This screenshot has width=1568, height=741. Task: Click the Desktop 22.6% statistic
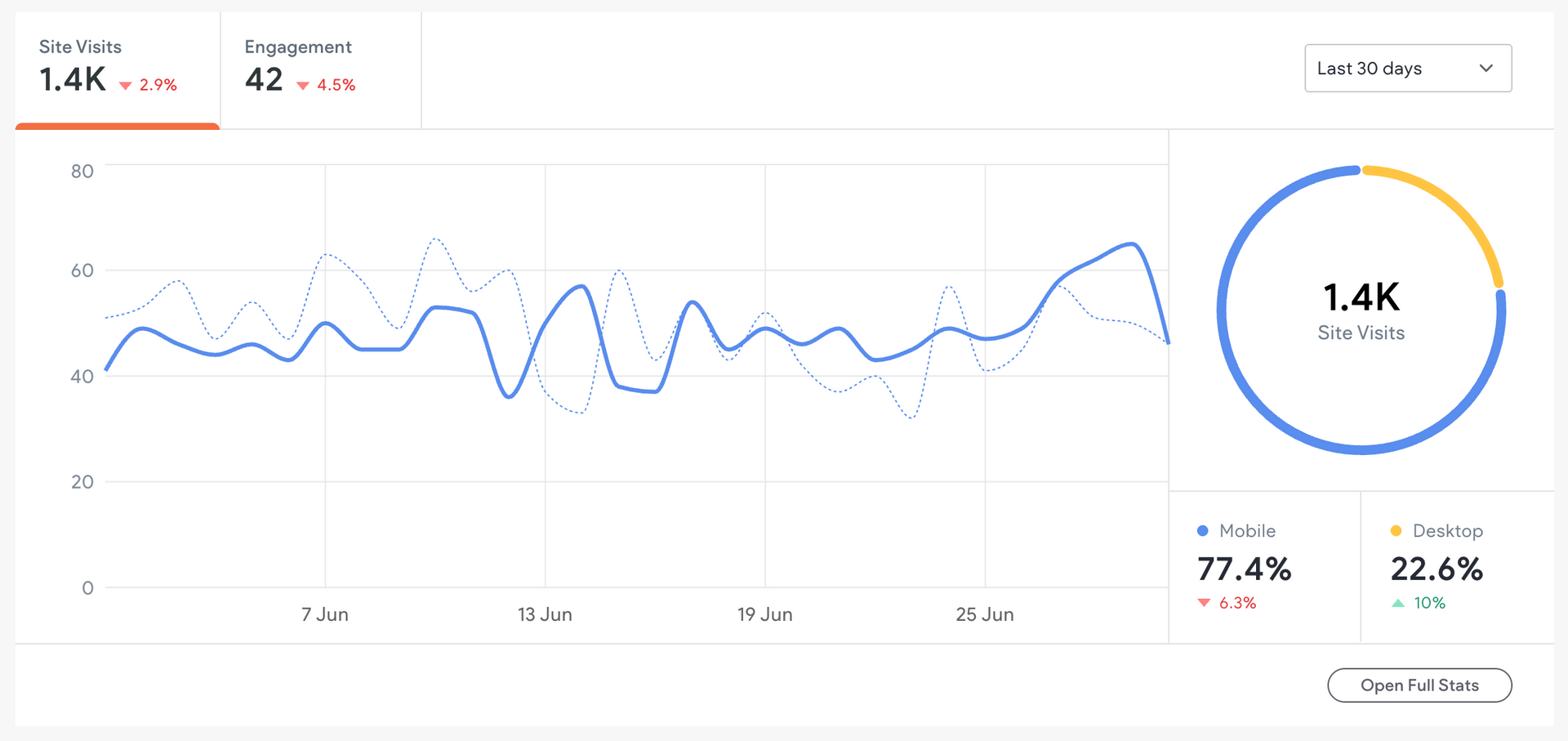[x=1437, y=569]
